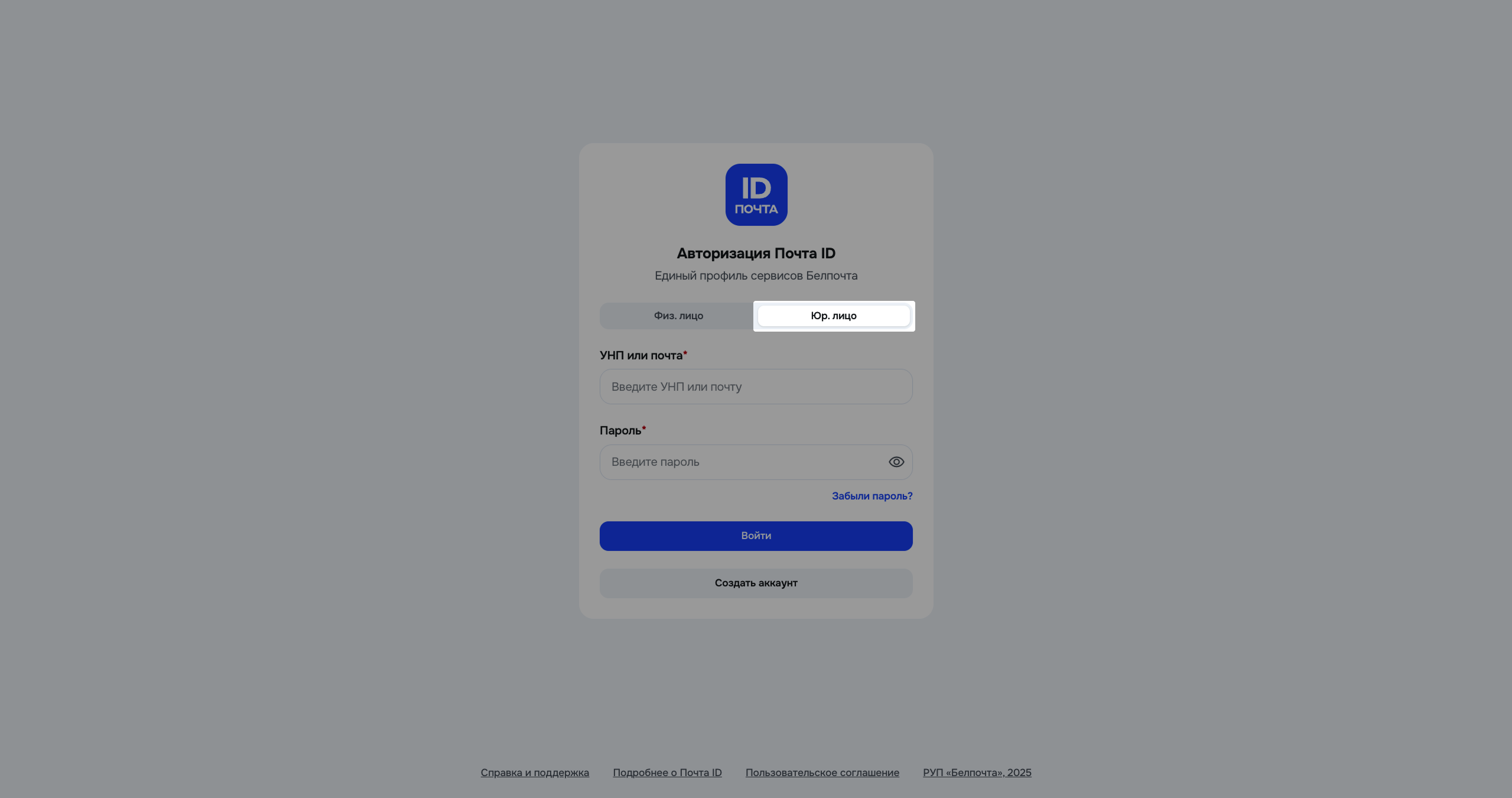
Task: Open the Справка и поддержка footer link
Action: (x=535, y=773)
